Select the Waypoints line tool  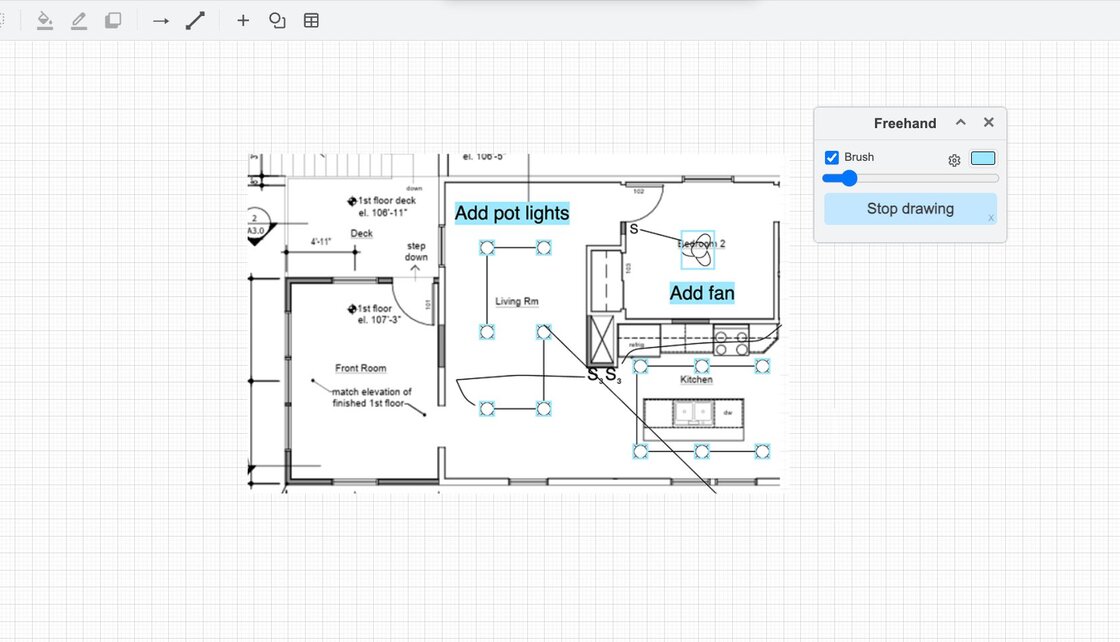coord(195,20)
